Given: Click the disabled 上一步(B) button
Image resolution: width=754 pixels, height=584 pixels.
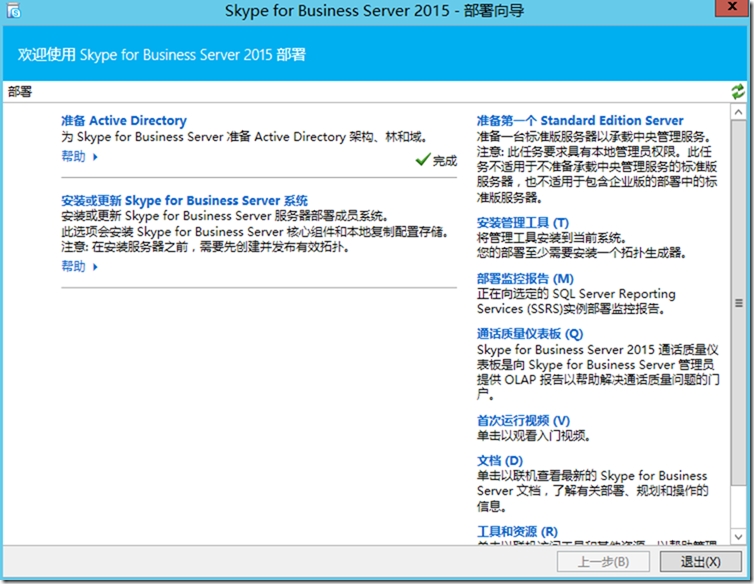Looking at the screenshot, I should coord(603,561).
